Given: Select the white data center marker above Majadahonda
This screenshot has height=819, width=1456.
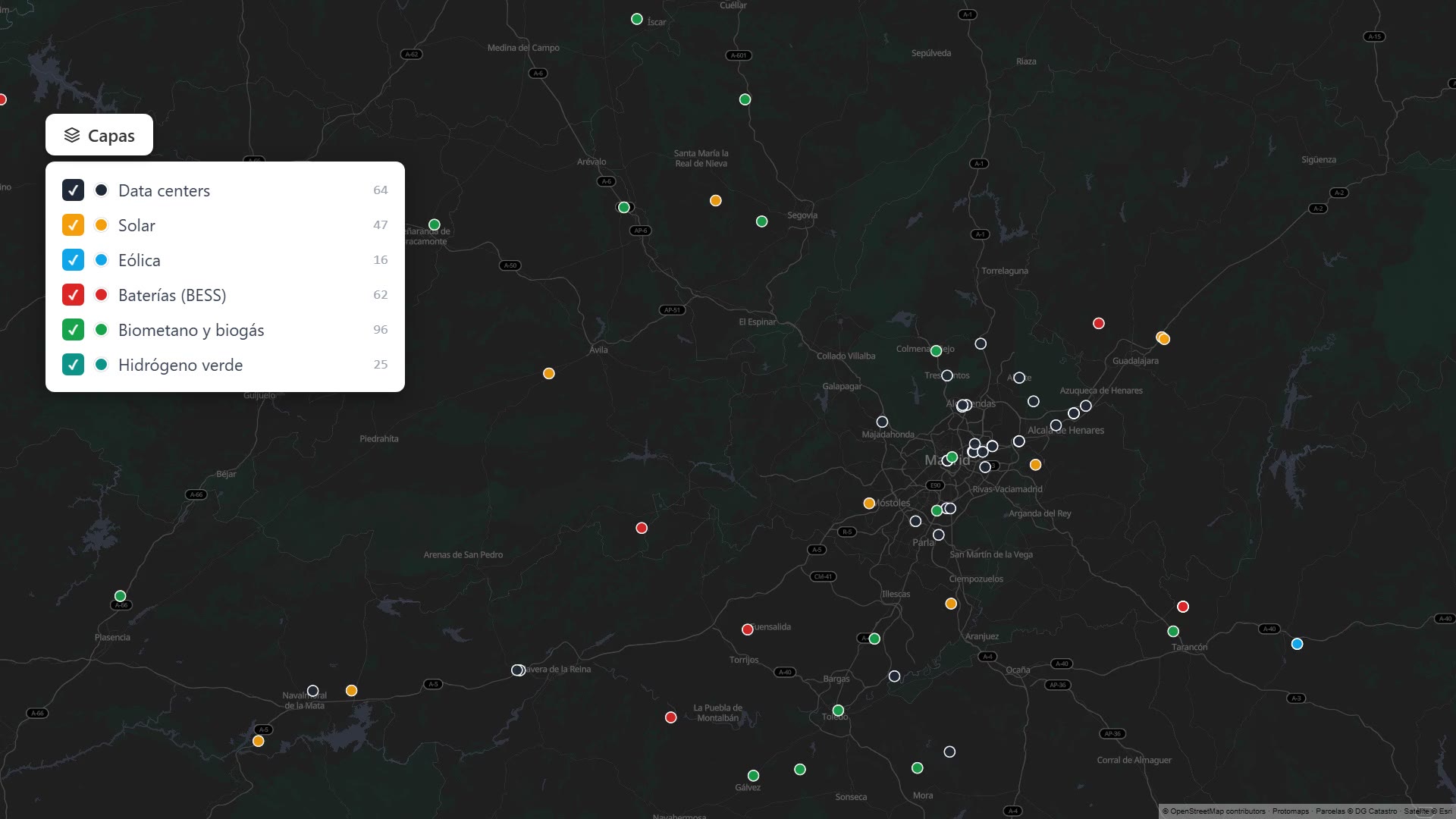Looking at the screenshot, I should point(882,422).
